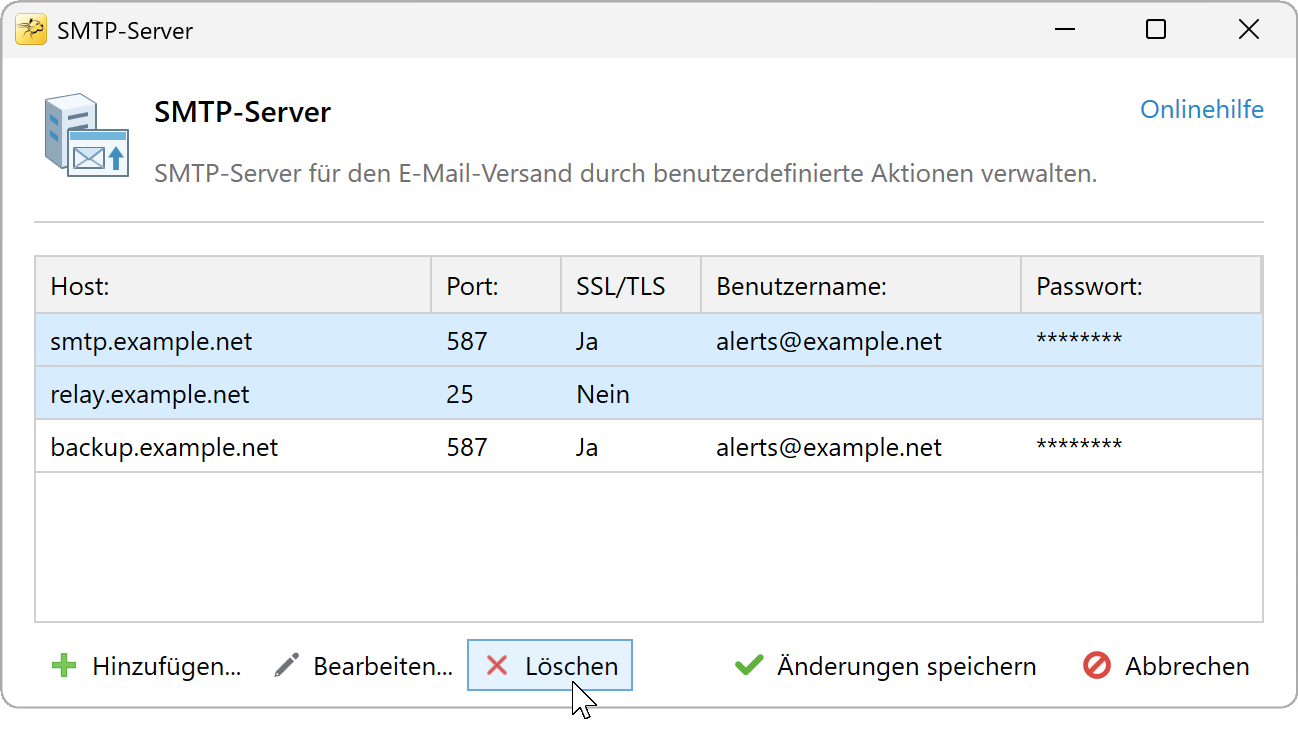Image resolution: width=1298 pixels, height=750 pixels.
Task: Open the Onlinehilfe link
Action: 1202,109
